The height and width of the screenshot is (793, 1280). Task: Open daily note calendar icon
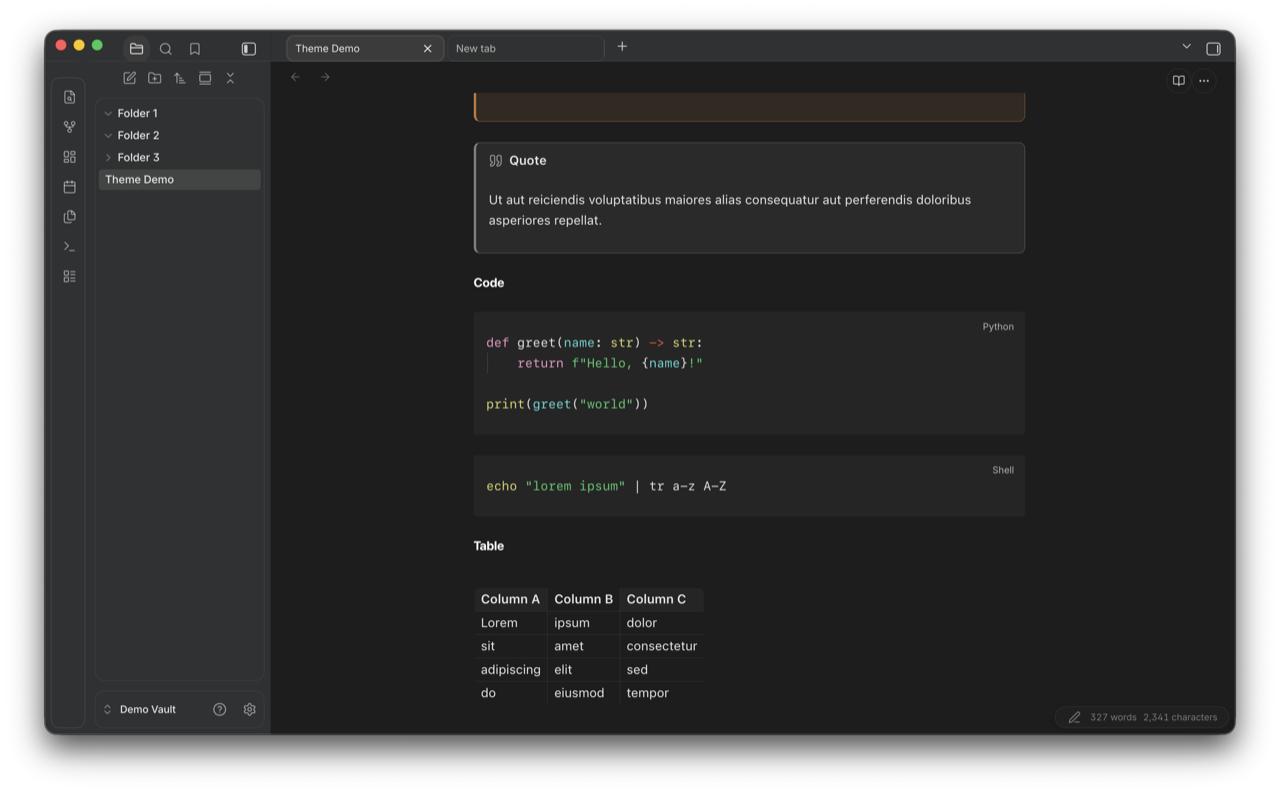point(69,187)
